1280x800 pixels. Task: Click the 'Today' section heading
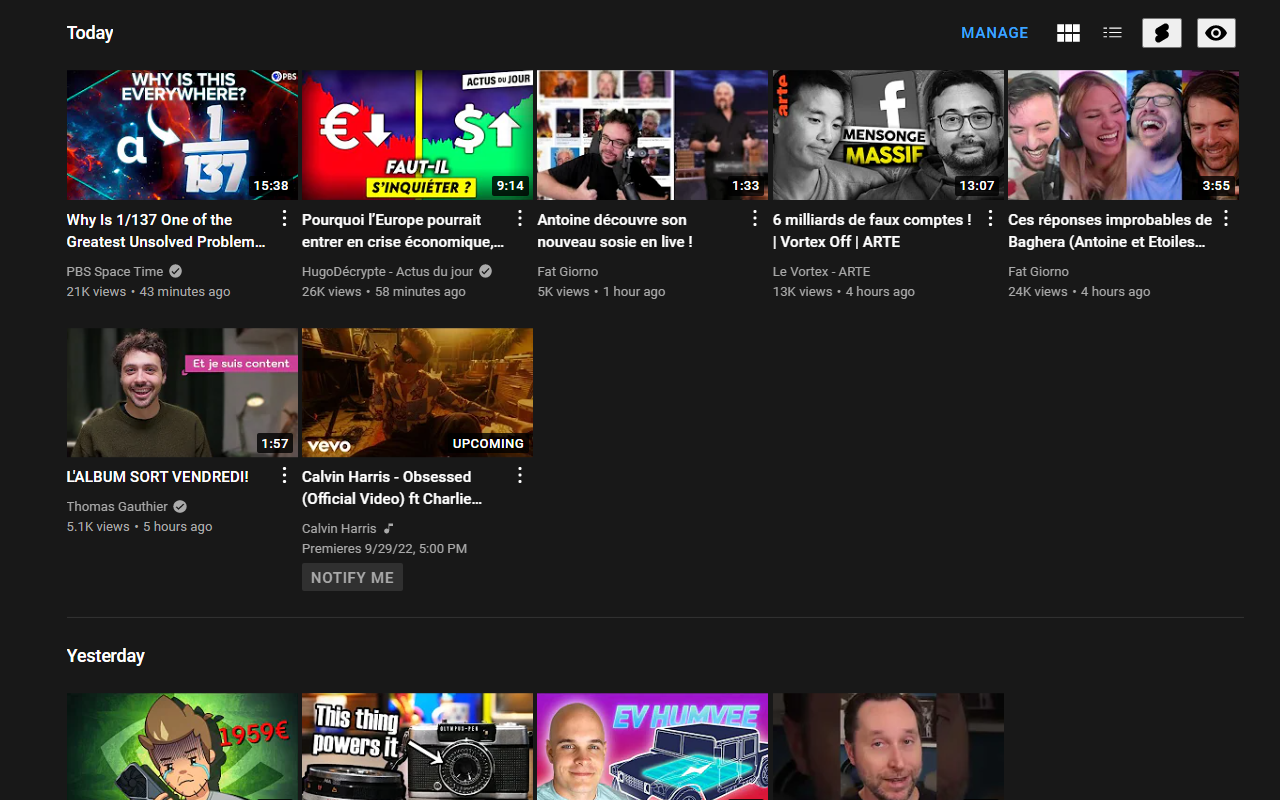click(90, 33)
